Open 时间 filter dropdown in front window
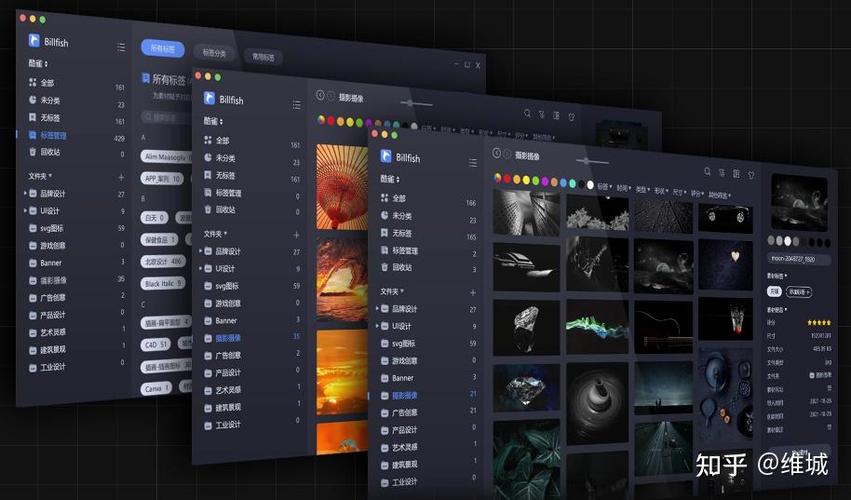Screen dimensions: 851x500 pos(624,188)
